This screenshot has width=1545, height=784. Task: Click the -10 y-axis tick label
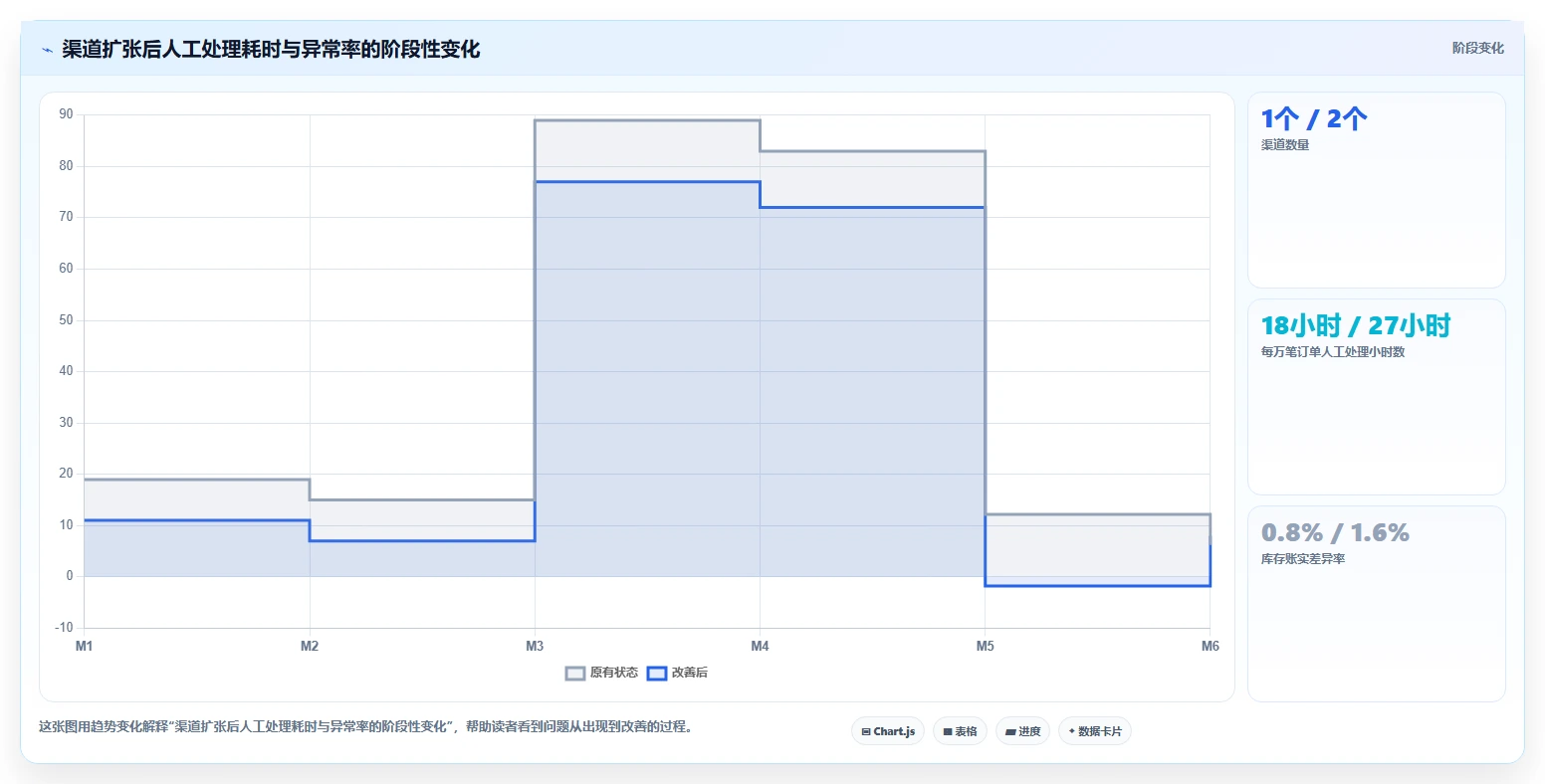tap(64, 628)
